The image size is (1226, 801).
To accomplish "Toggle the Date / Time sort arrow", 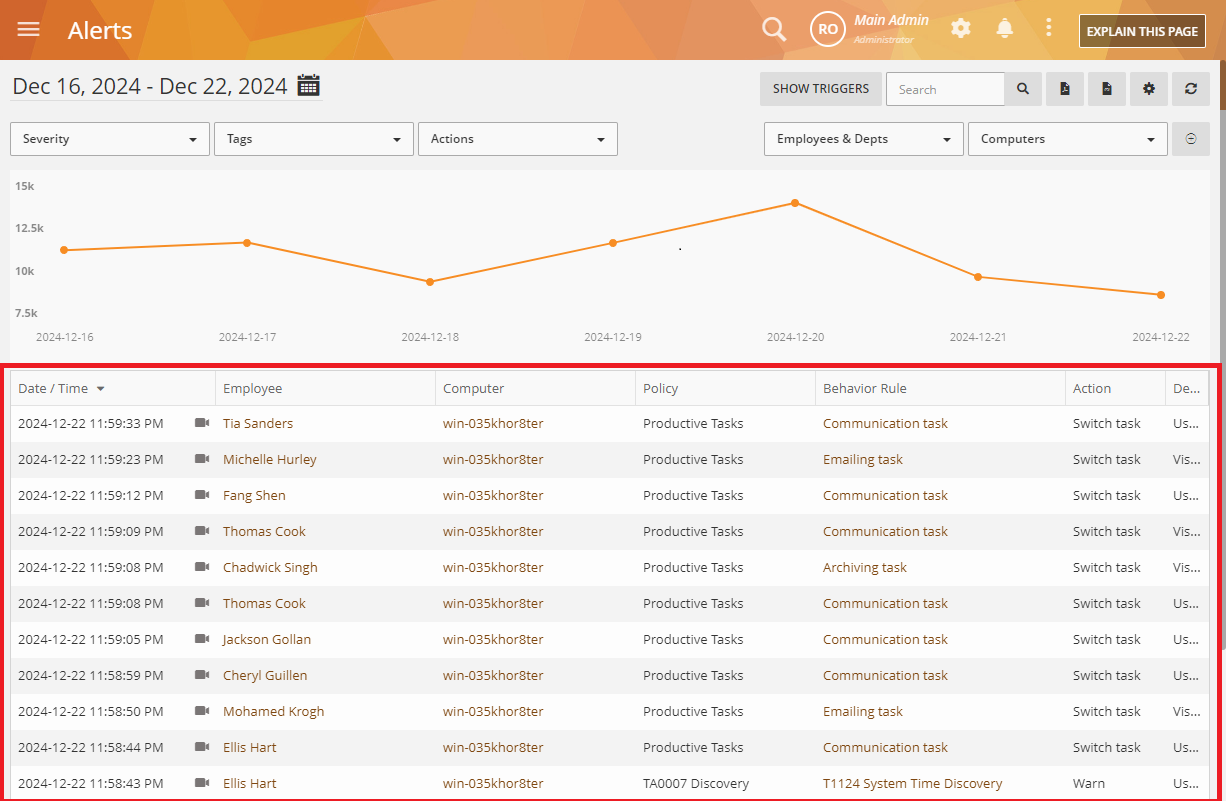I will 100,389.
